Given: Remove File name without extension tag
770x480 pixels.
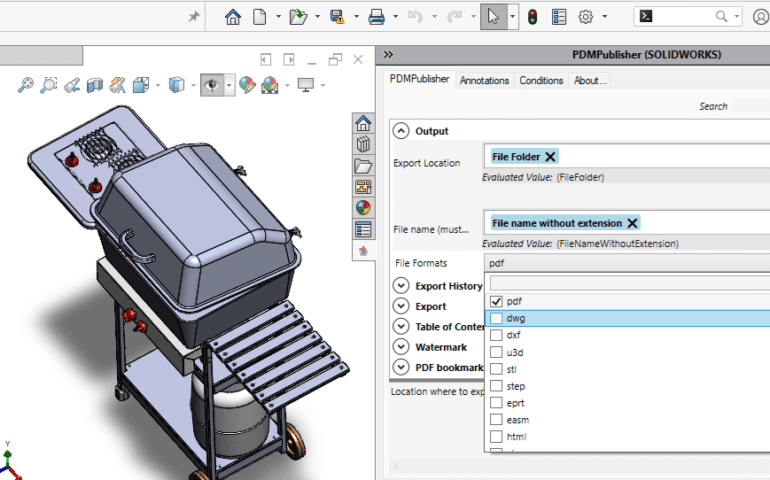Looking at the screenshot, I should 632,223.
